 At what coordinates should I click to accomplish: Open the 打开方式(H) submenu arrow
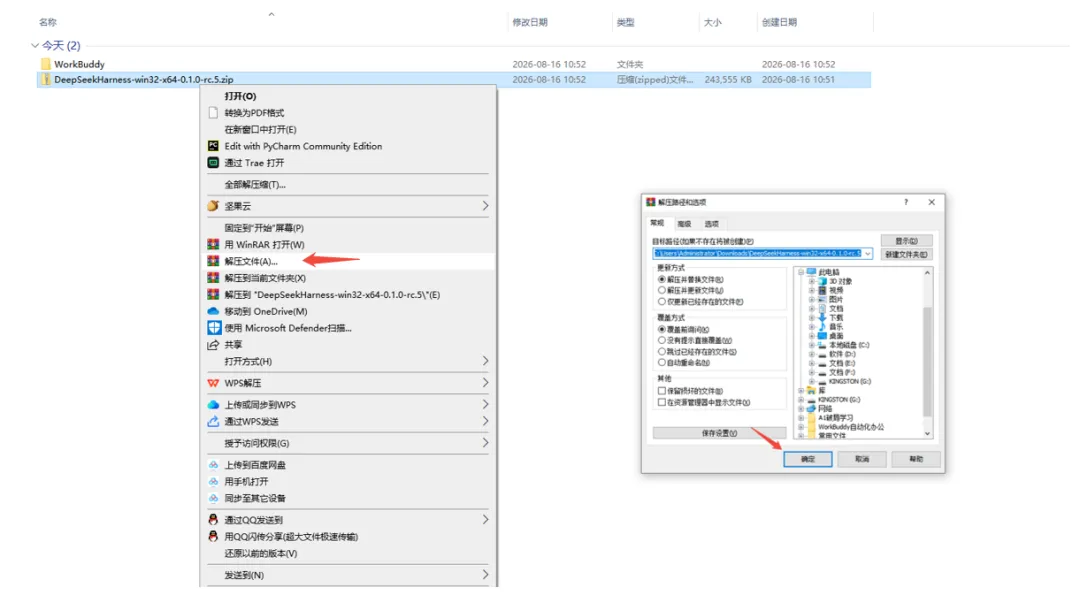tap(485, 361)
